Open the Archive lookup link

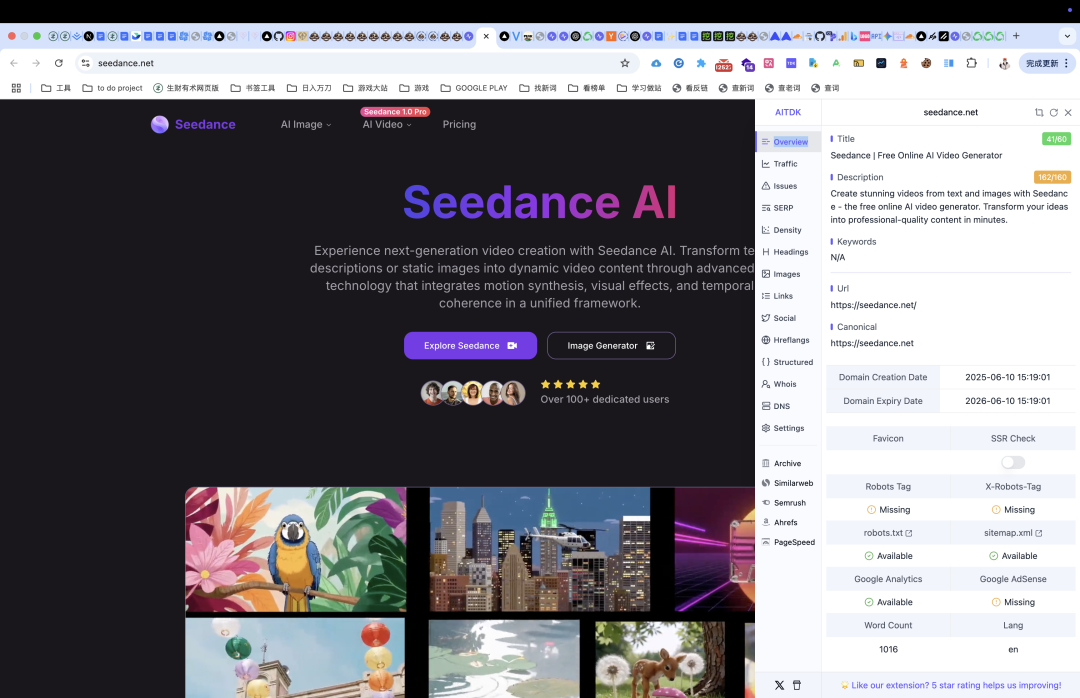(x=789, y=464)
